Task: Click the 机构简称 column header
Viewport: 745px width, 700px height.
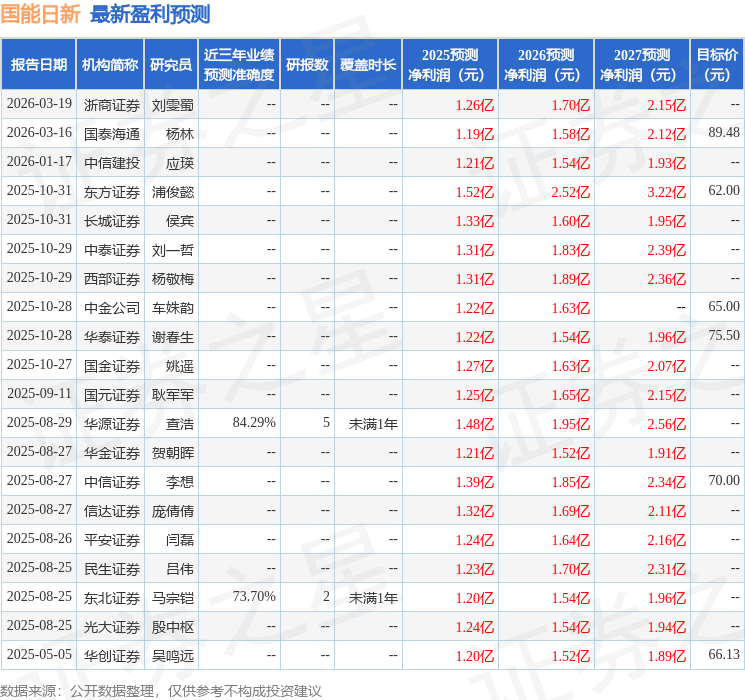Action: (x=110, y=65)
